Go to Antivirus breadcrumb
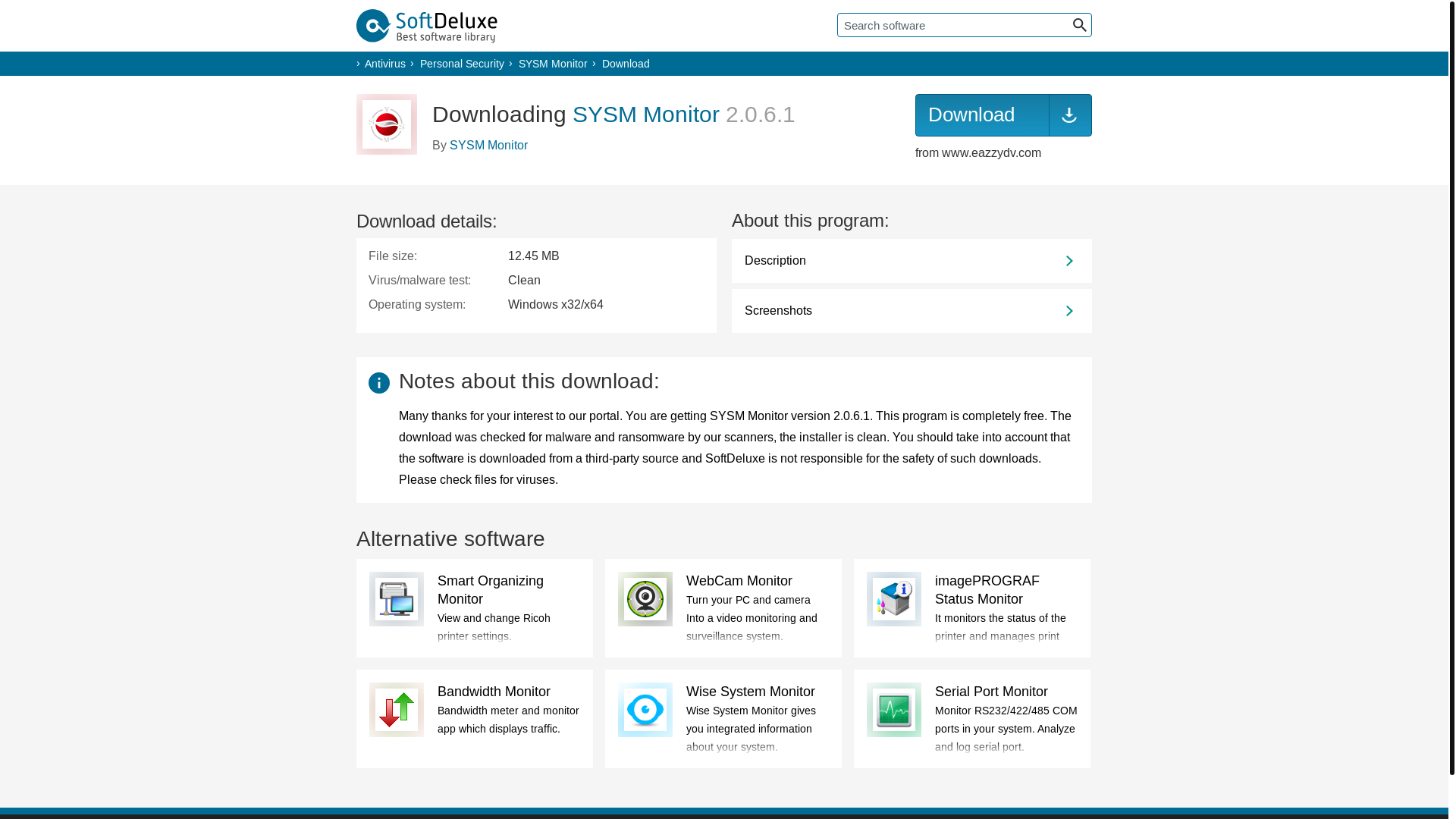This screenshot has width=1456, height=819. tap(385, 64)
